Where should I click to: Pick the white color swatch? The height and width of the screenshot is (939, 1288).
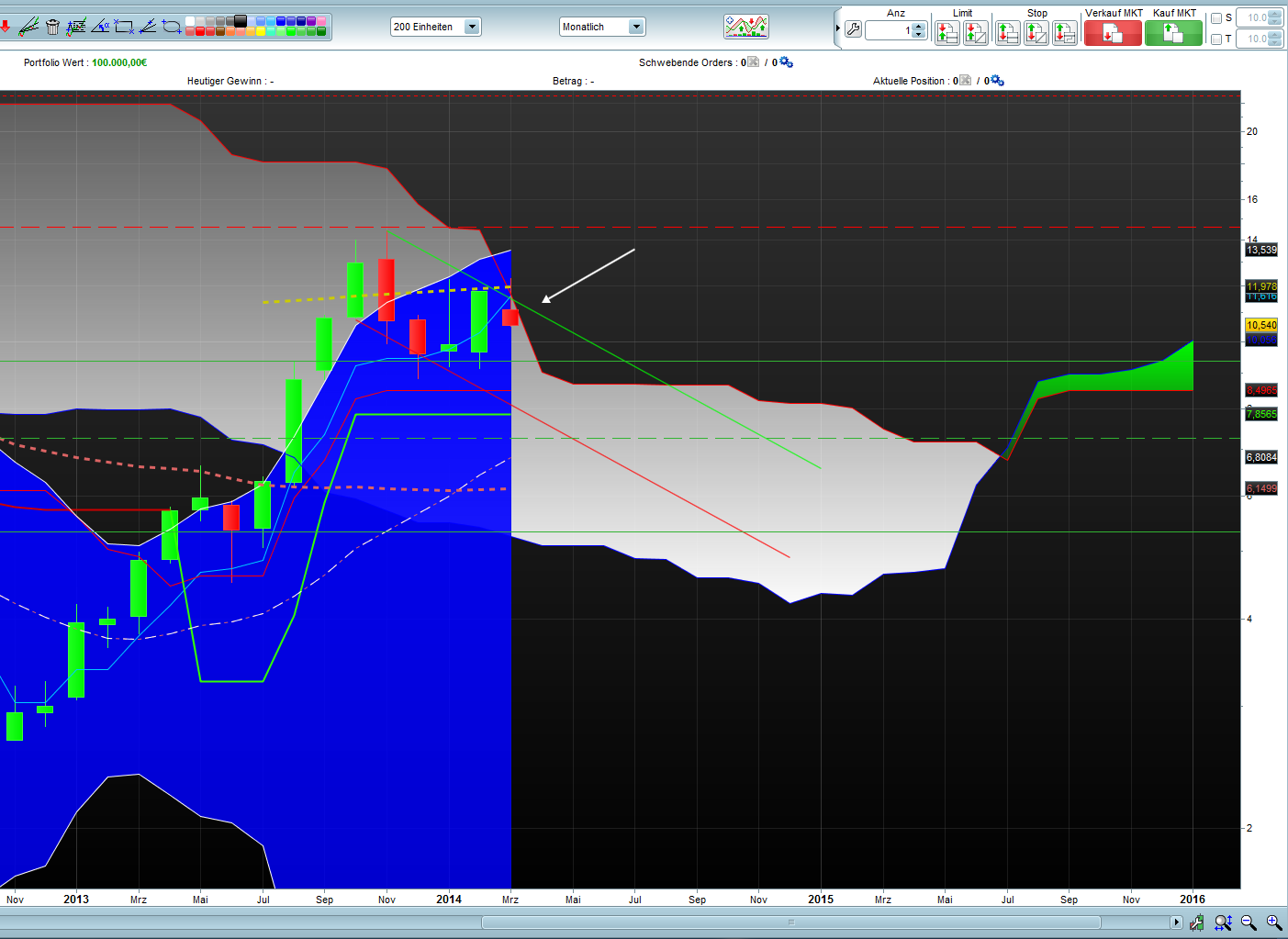(x=190, y=21)
